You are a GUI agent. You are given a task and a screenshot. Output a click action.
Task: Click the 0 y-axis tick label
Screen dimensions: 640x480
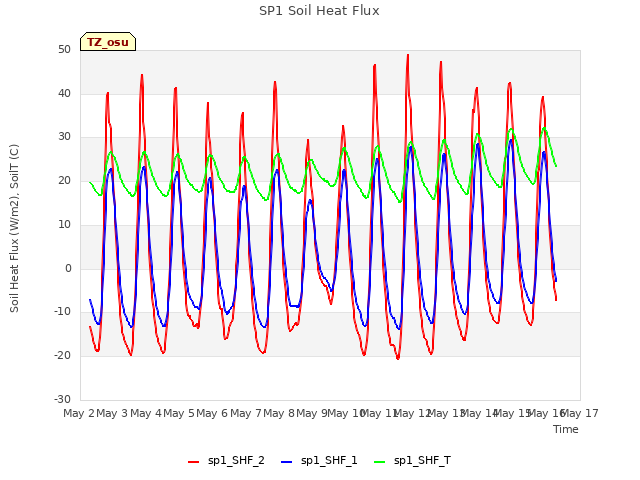tap(68, 269)
